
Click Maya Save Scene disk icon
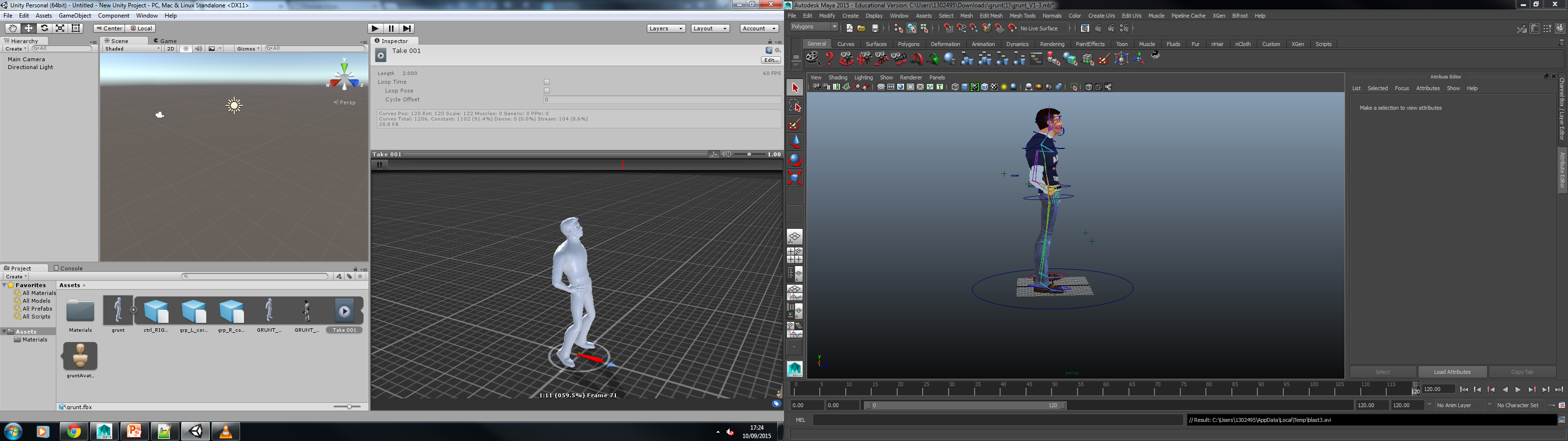875,28
